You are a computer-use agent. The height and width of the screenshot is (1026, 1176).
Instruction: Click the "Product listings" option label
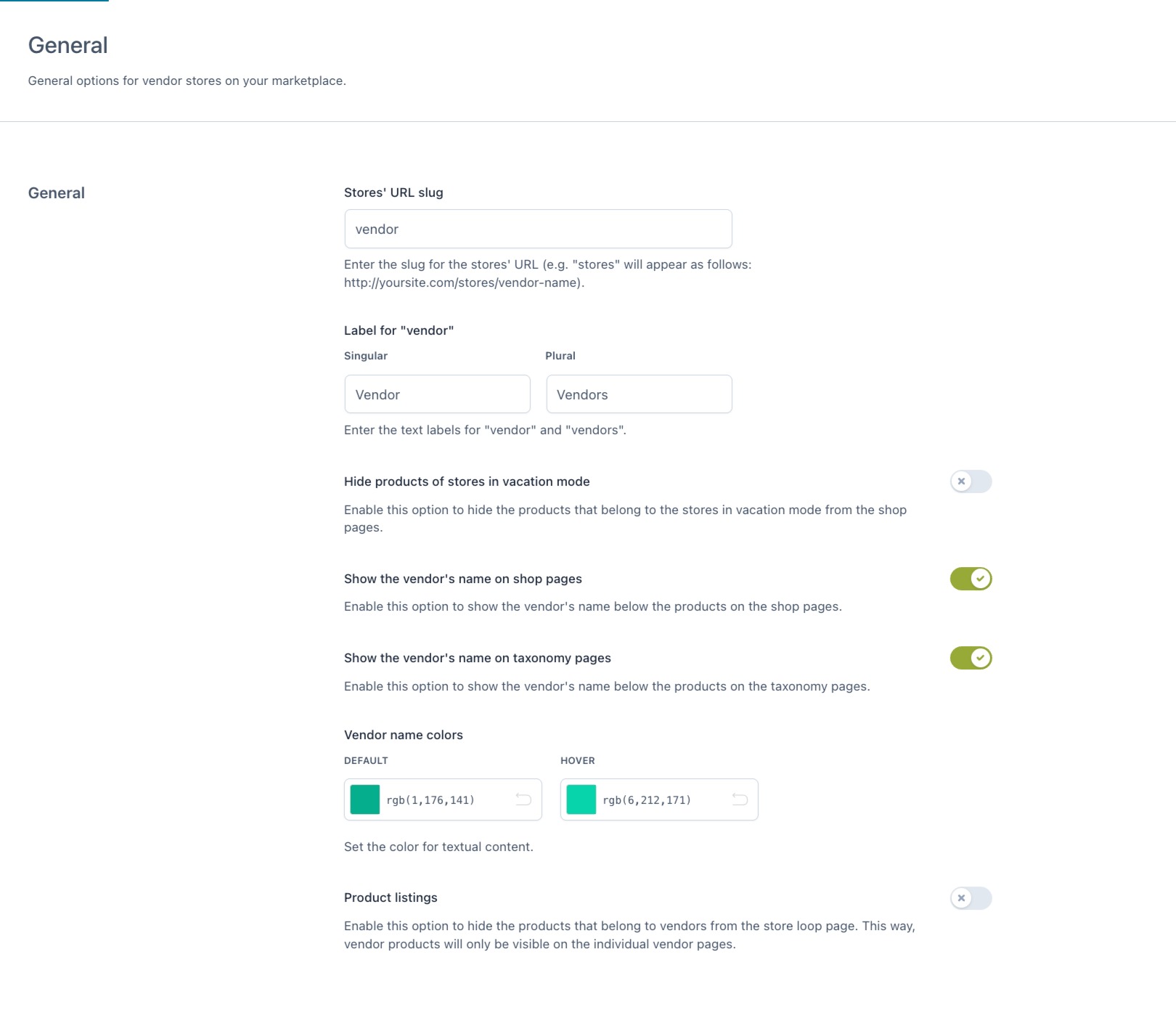click(391, 897)
